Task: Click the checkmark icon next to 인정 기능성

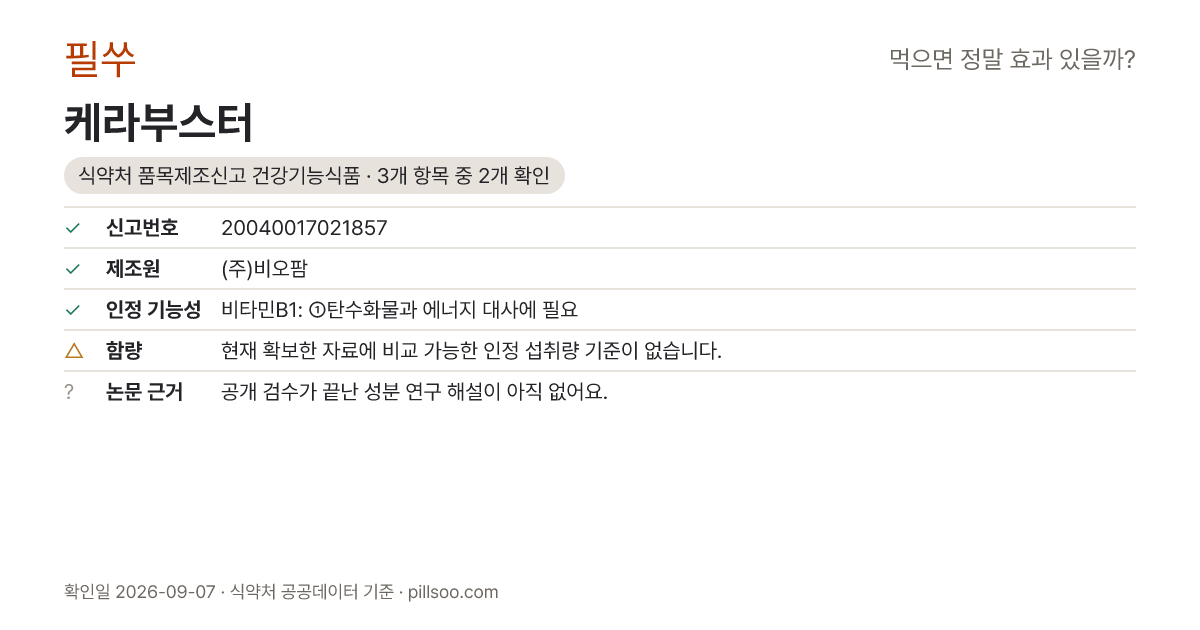Action: [72, 310]
